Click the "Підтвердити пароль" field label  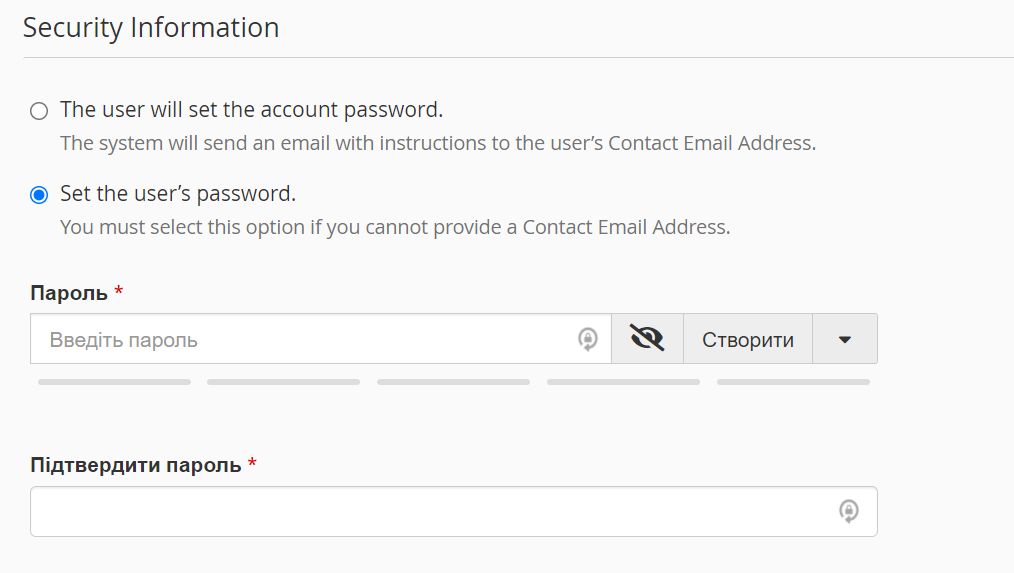coord(136,465)
